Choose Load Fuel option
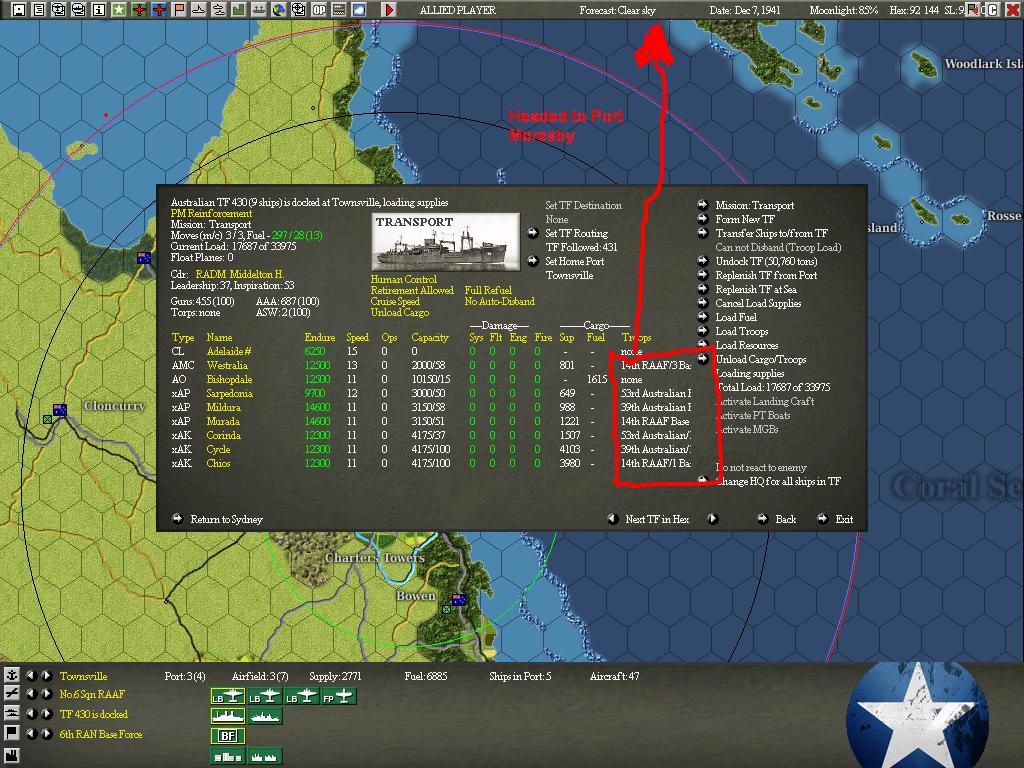Viewport: 1024px width, 768px height. click(x=736, y=317)
